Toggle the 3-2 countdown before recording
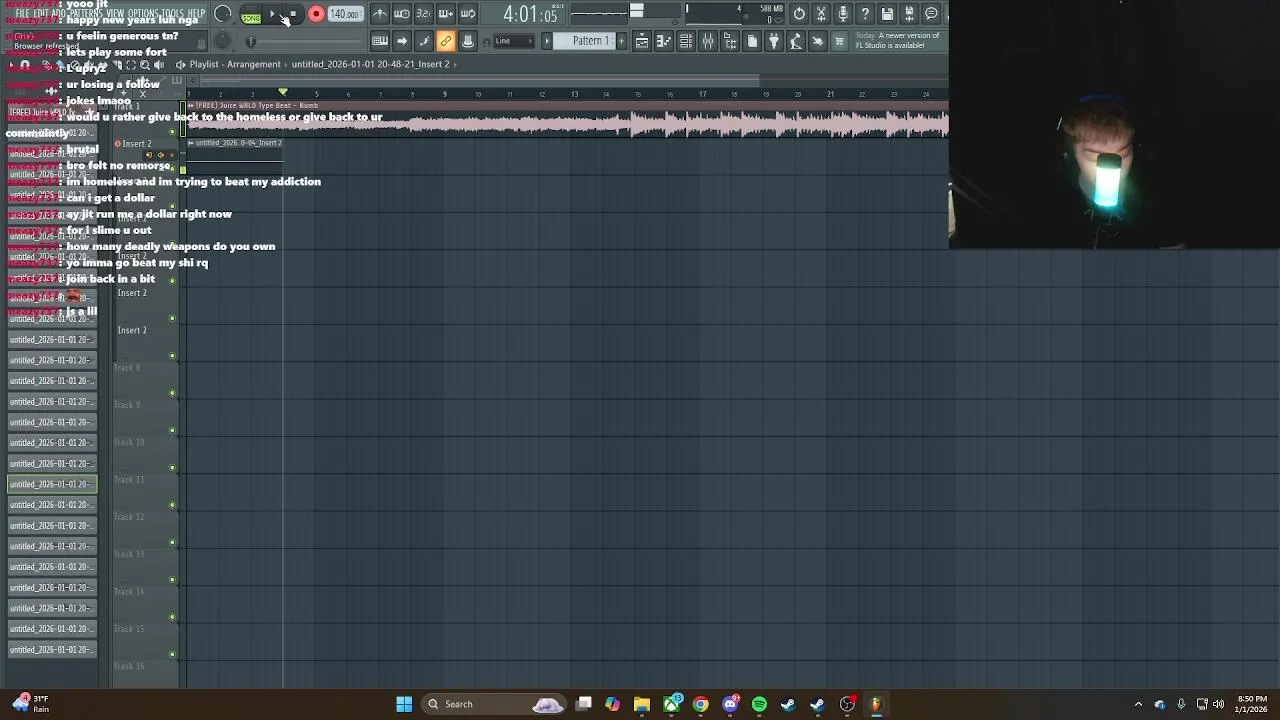The image size is (1280, 720). [x=423, y=14]
